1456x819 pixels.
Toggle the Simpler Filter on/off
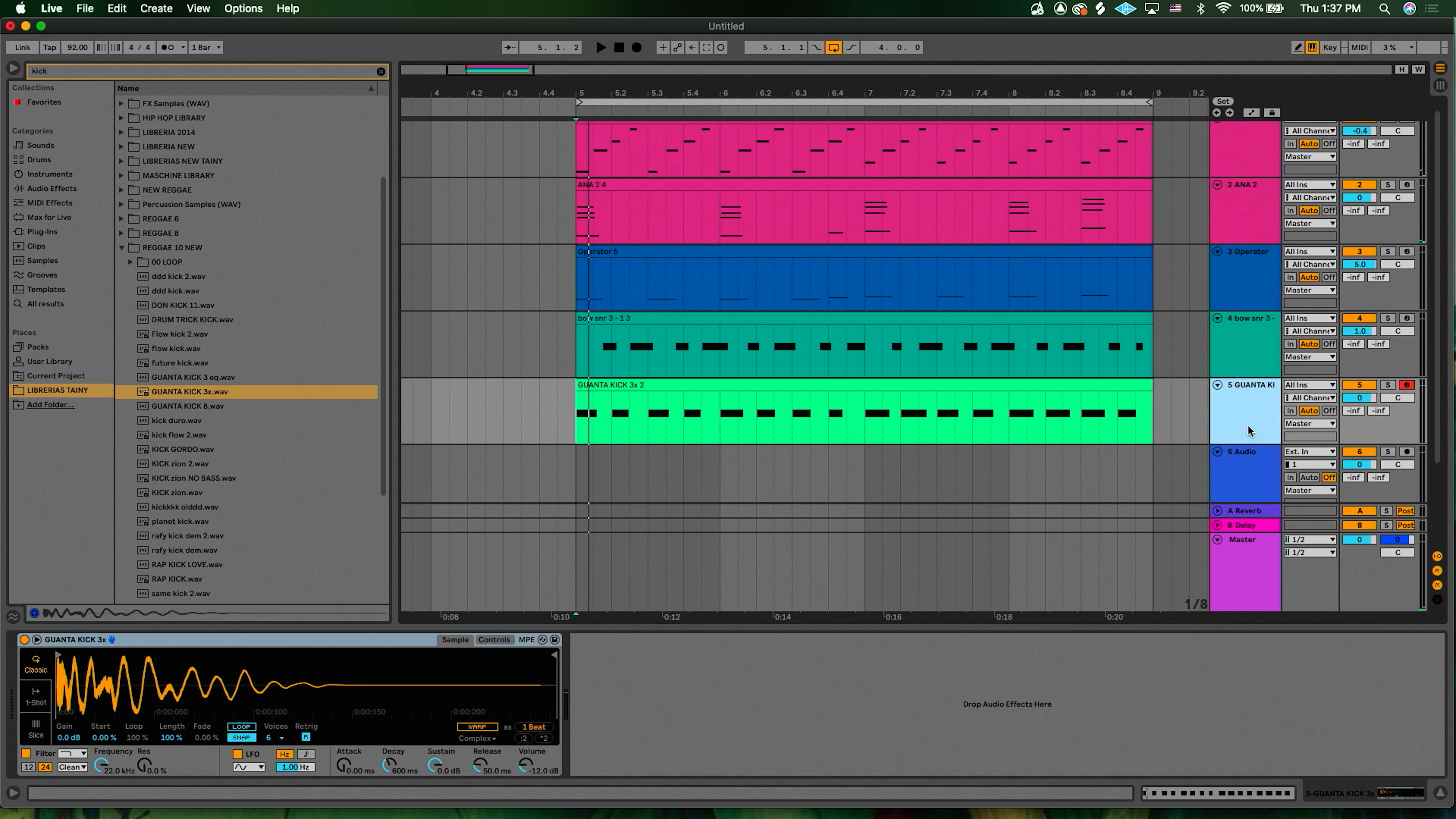tap(26, 753)
